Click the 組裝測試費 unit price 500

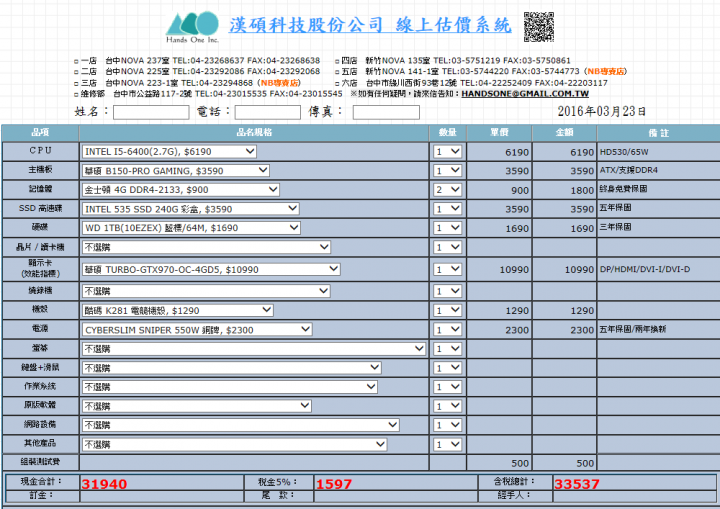click(x=520, y=463)
